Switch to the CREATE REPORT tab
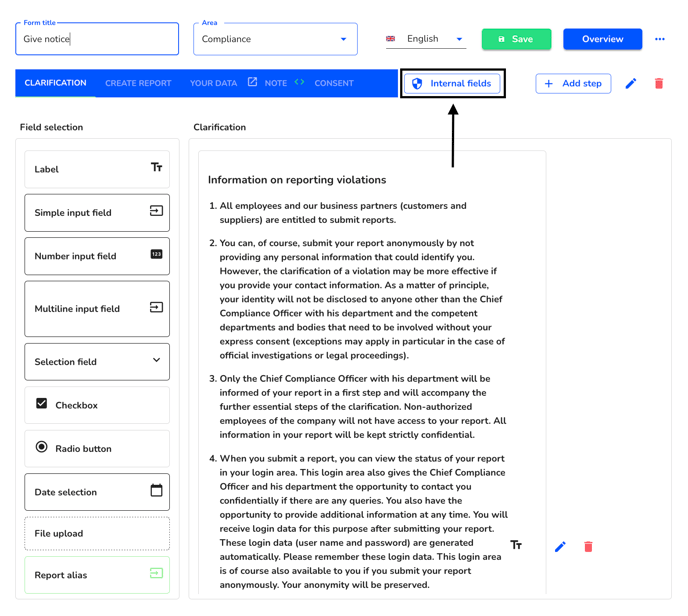688x616 pixels. pyautogui.click(x=138, y=83)
